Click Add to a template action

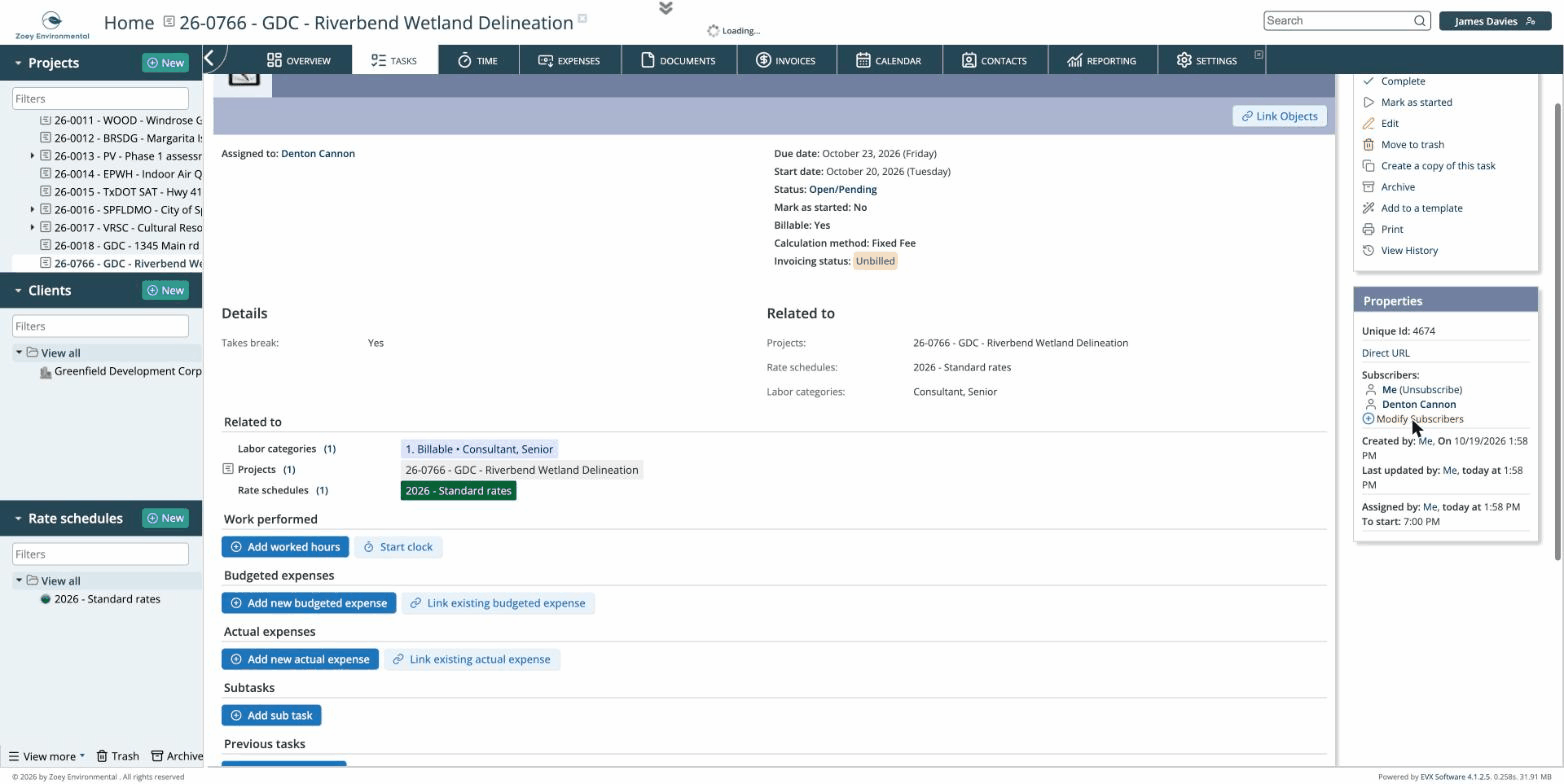coord(1412,208)
